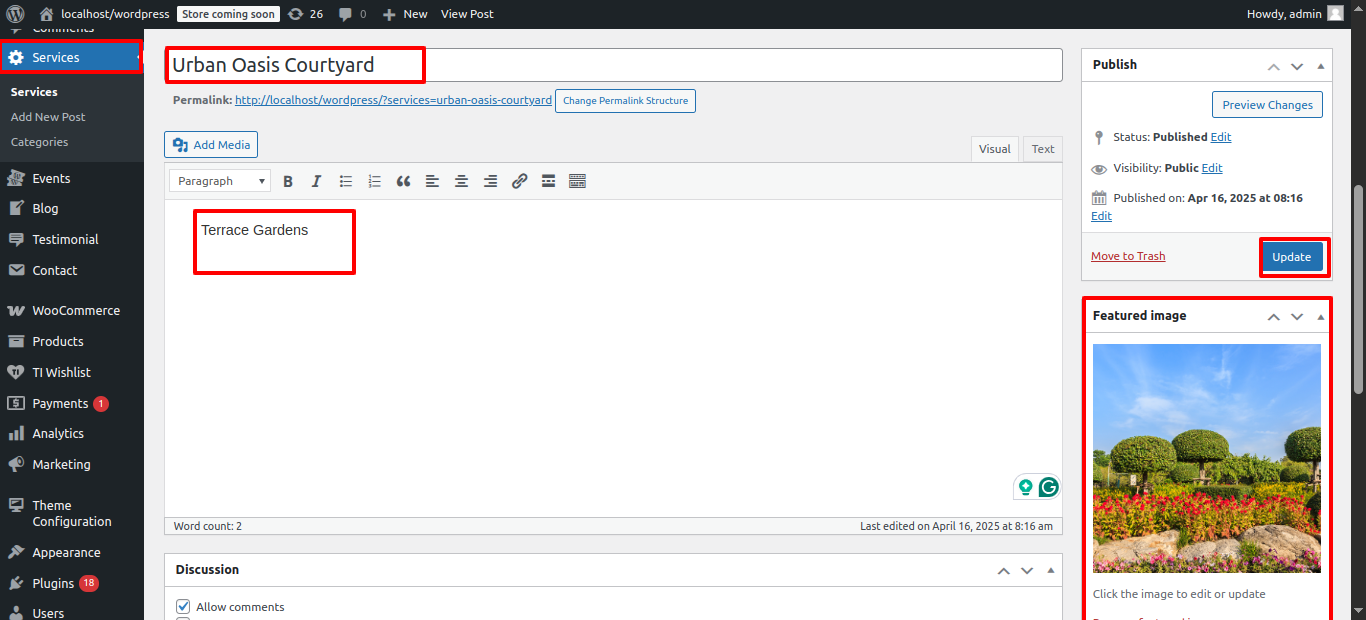1366x620 pixels.
Task: Click the Update button
Action: (x=1291, y=257)
